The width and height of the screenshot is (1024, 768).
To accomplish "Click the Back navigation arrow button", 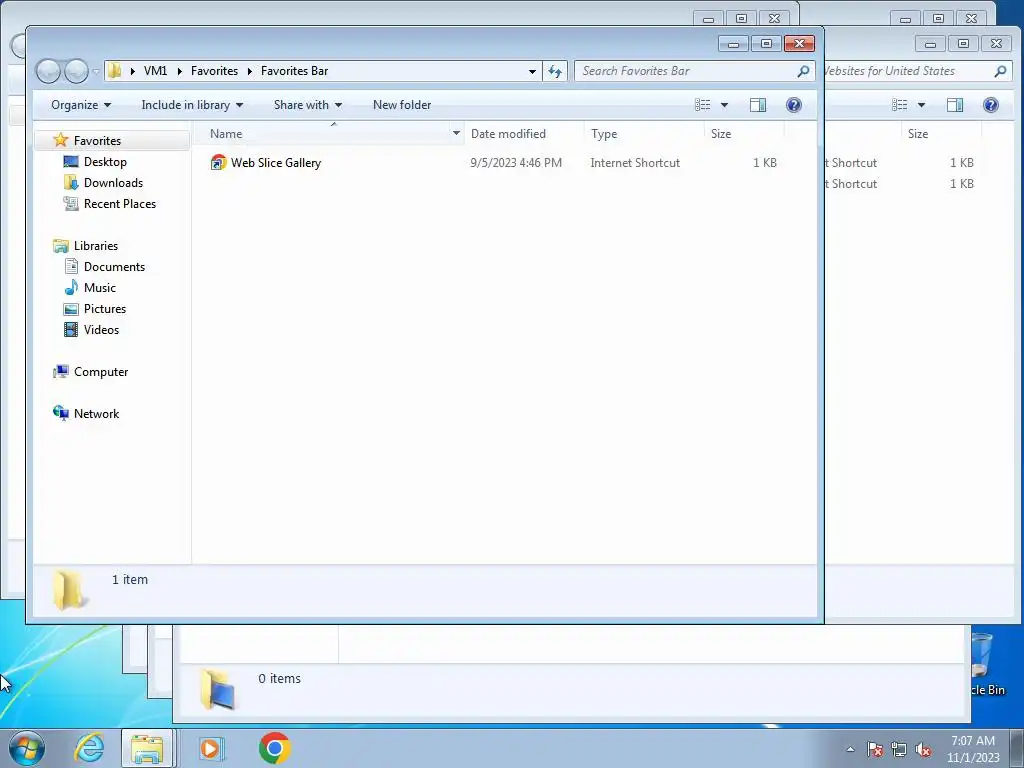I will (48, 71).
